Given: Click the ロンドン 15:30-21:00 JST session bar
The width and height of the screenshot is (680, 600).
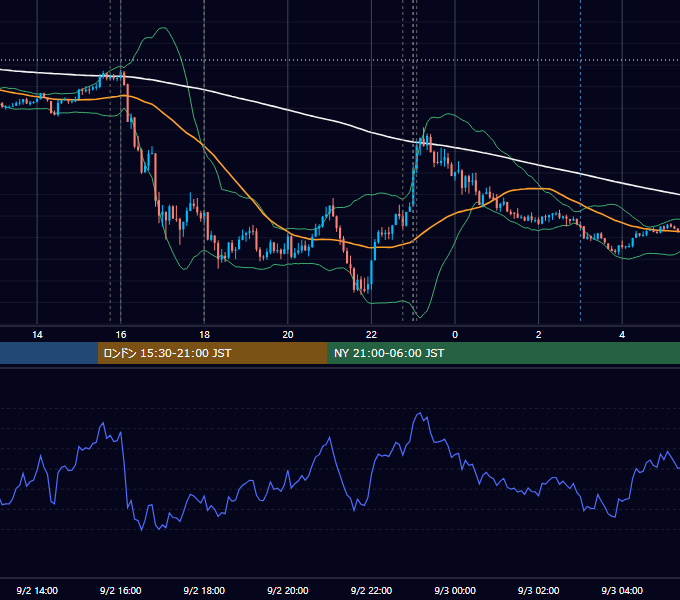Looking at the screenshot, I should (212, 353).
